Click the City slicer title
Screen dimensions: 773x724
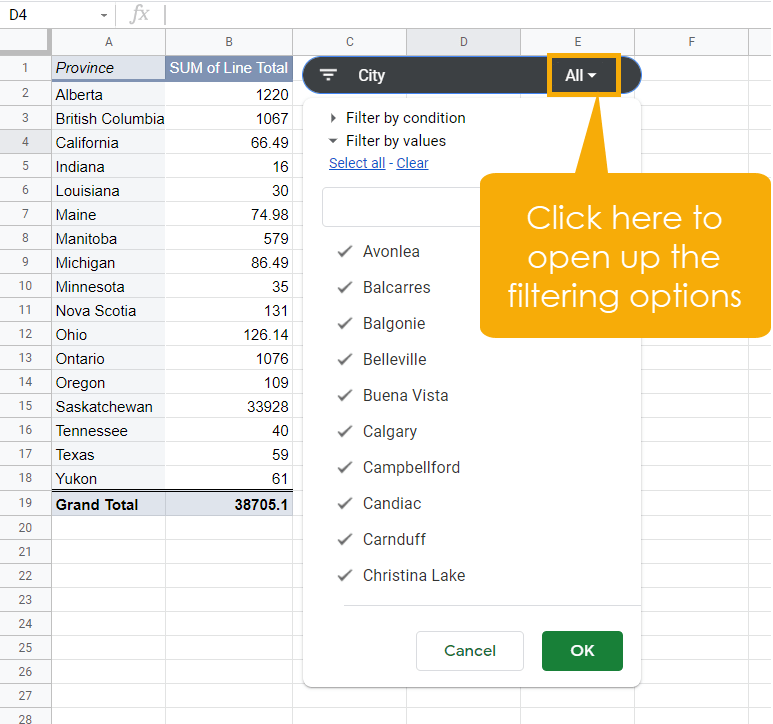pyautogui.click(x=371, y=75)
